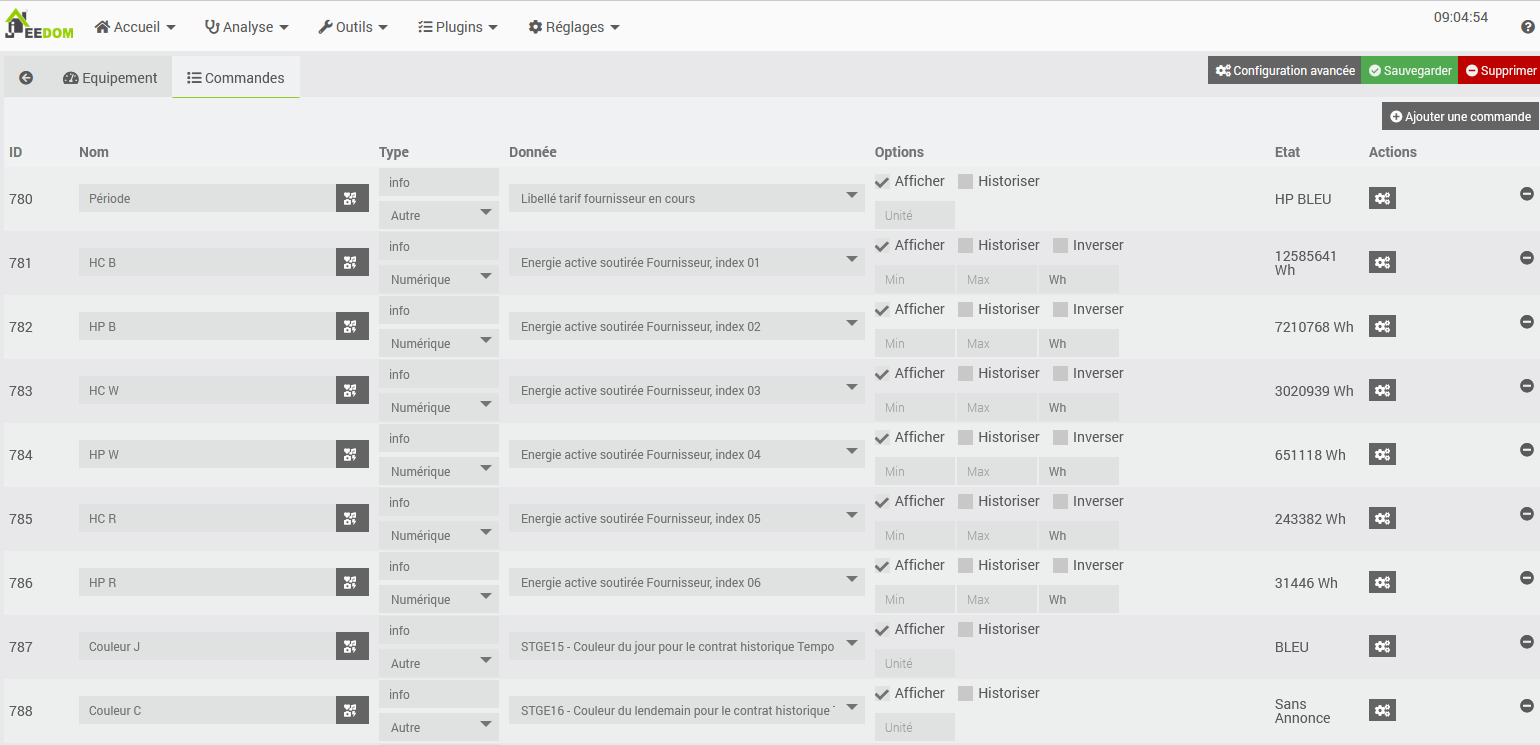
Task: Click the Sauvegarder button
Action: coord(1410,70)
